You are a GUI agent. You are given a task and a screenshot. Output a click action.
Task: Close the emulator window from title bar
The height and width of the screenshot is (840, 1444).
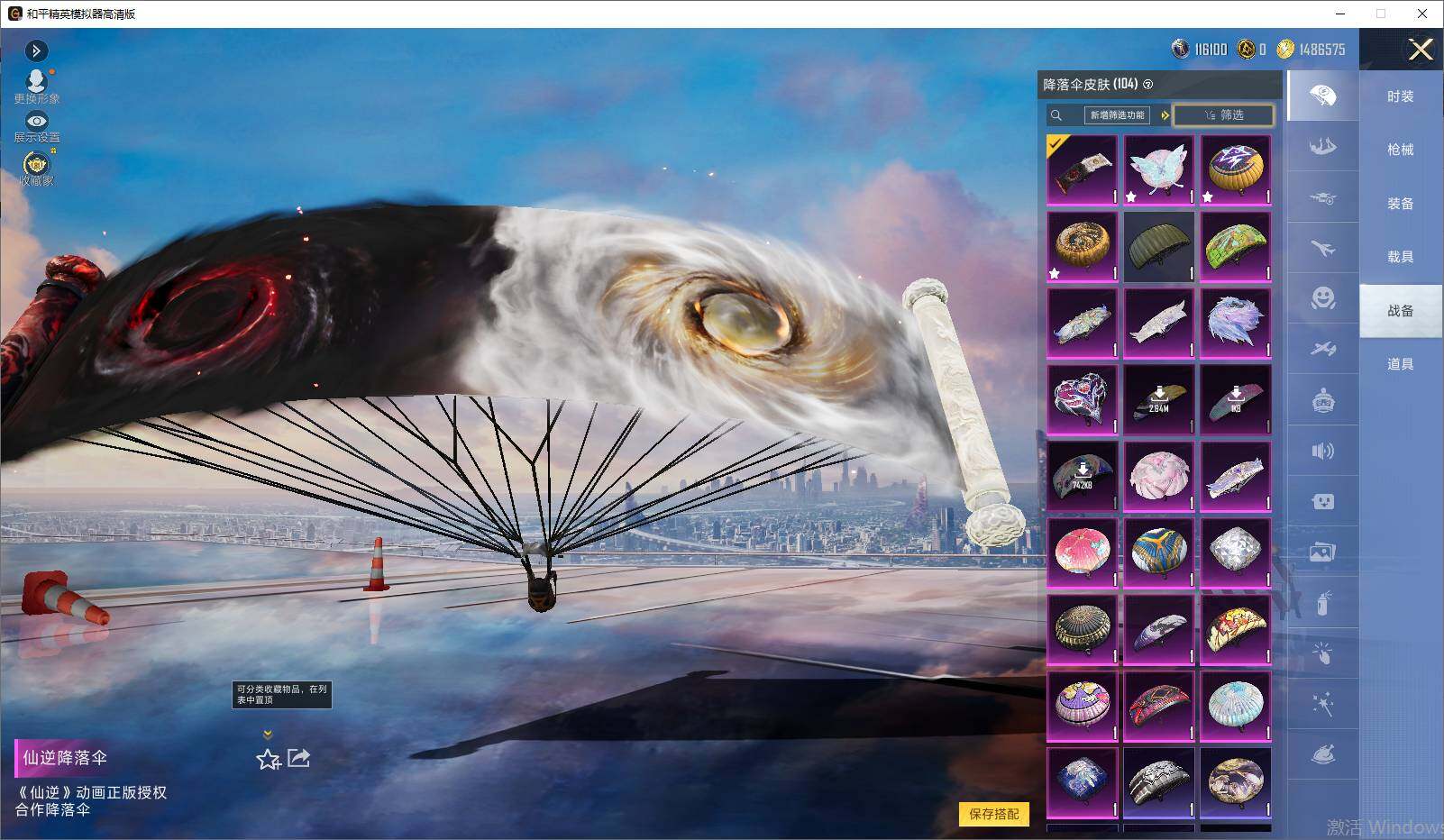point(1422,14)
